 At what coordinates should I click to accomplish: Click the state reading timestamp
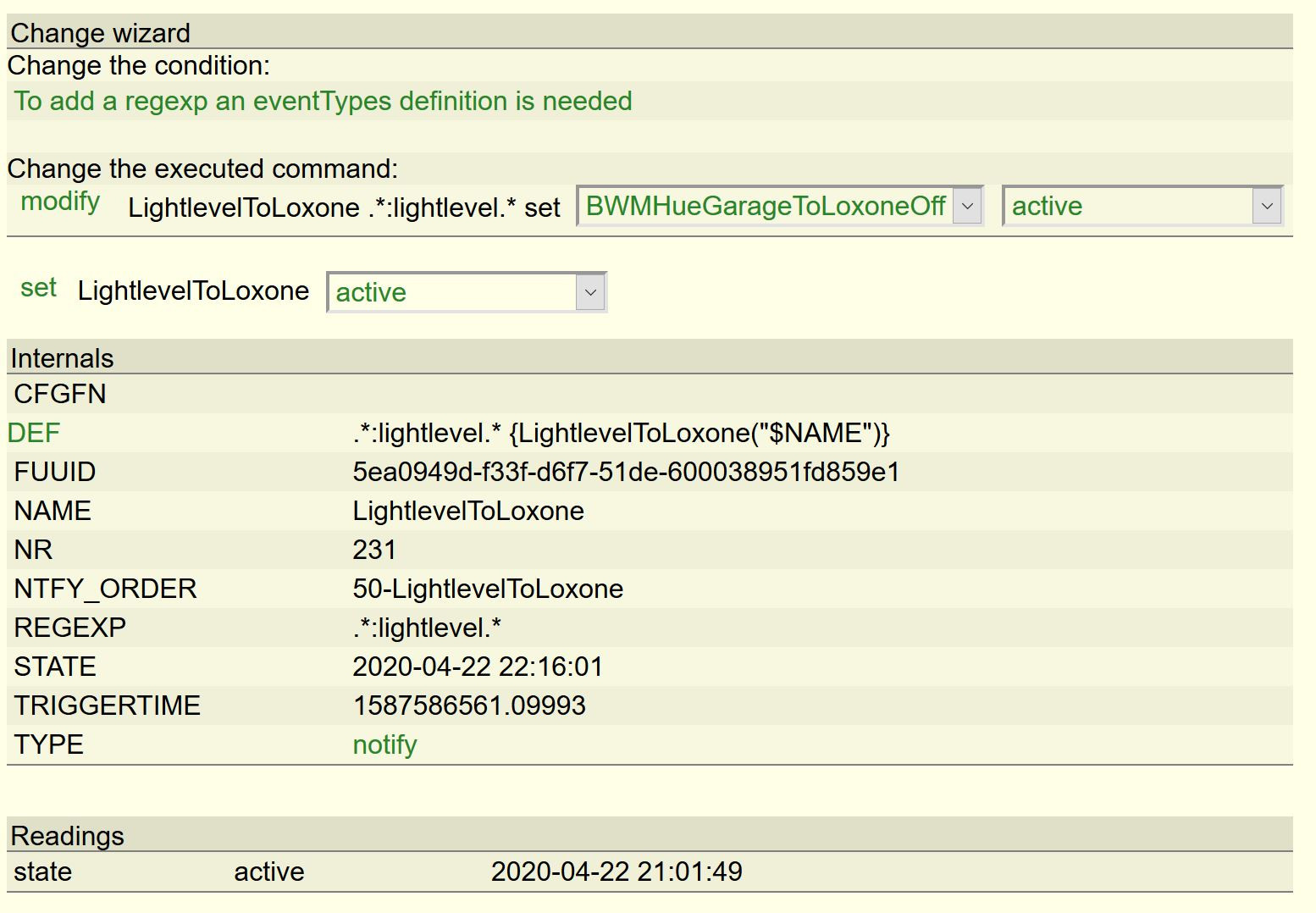pos(617,871)
